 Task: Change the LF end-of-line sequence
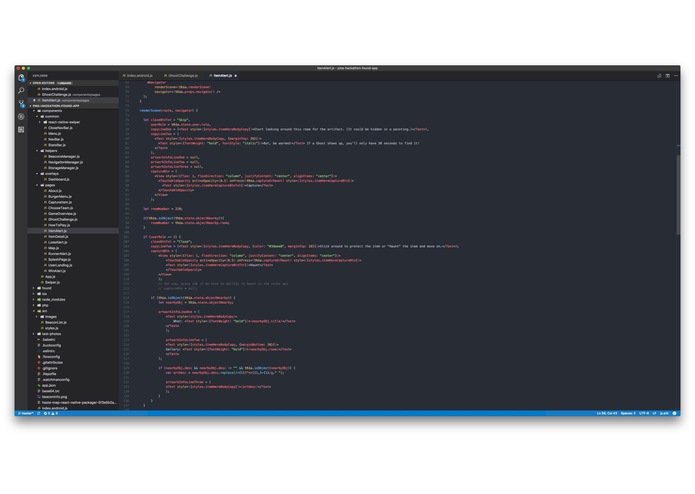coord(654,413)
